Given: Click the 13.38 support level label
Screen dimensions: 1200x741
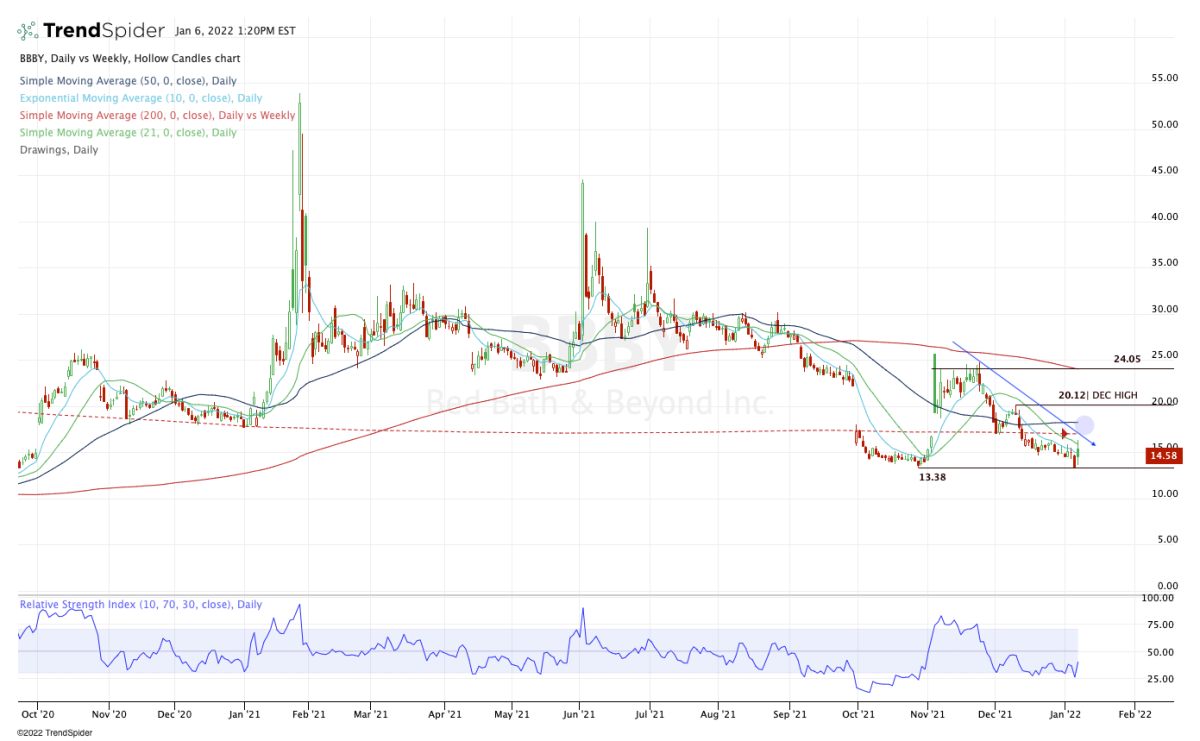Looking at the screenshot, I should pos(932,478).
